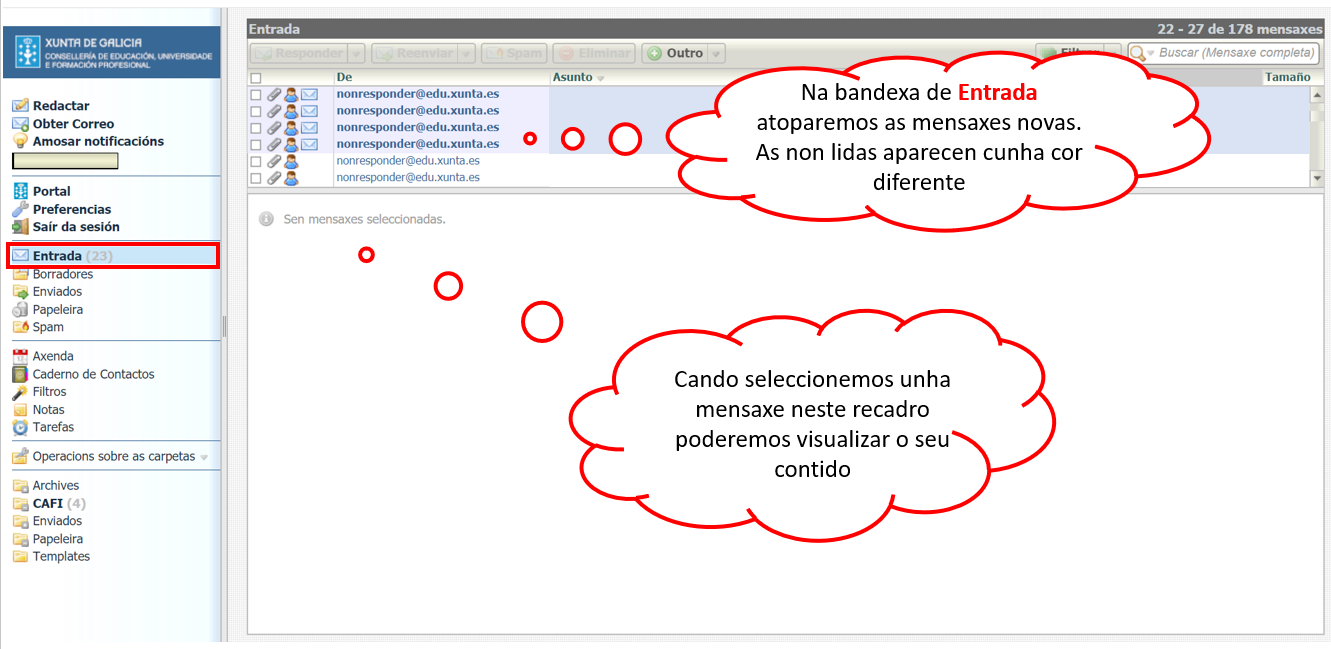Image resolution: width=1331 pixels, height=649 pixels.
Task: Click the Saír da sesión icon
Action: point(20,227)
